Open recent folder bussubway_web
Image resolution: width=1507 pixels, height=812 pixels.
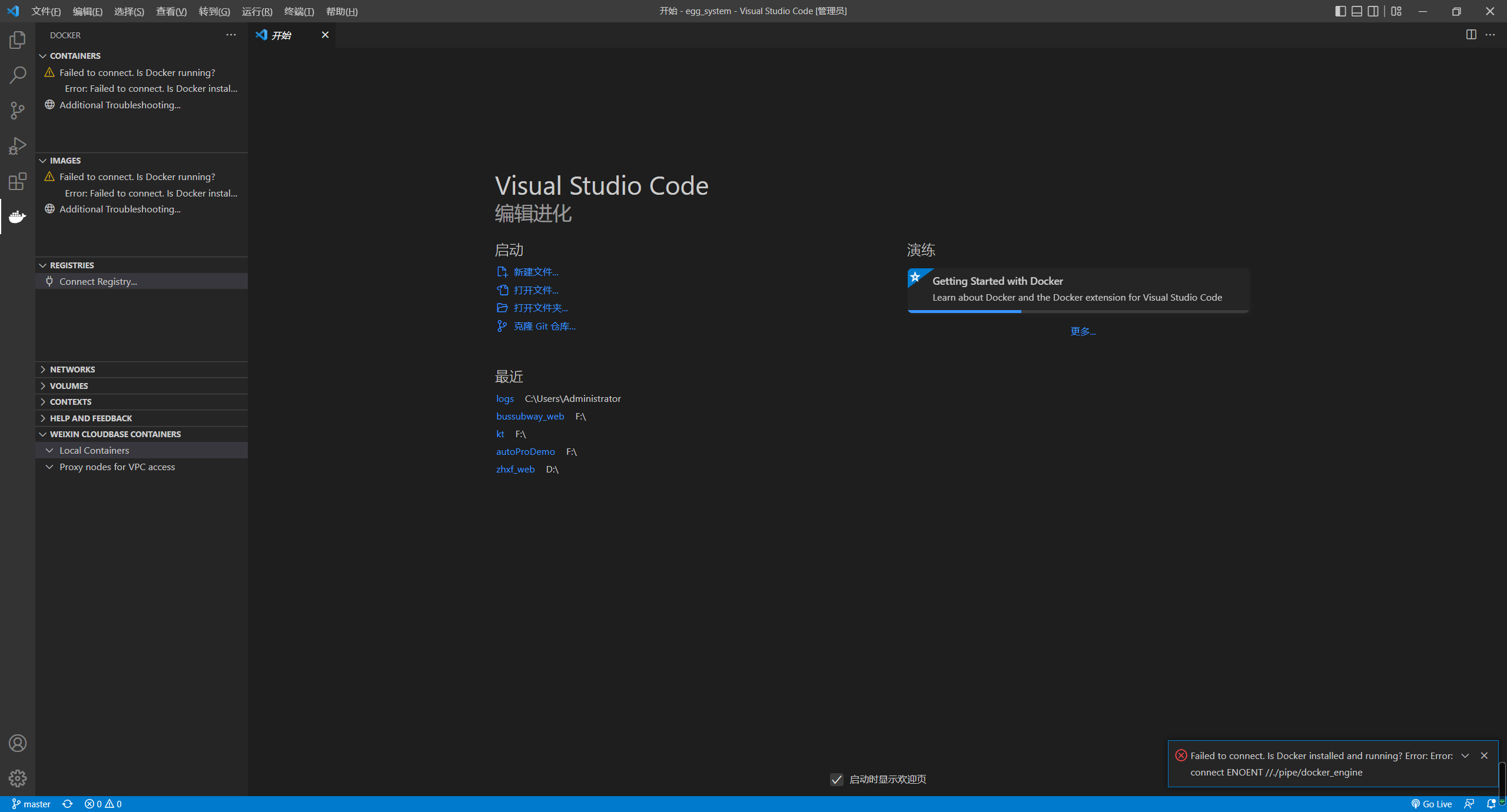point(530,417)
